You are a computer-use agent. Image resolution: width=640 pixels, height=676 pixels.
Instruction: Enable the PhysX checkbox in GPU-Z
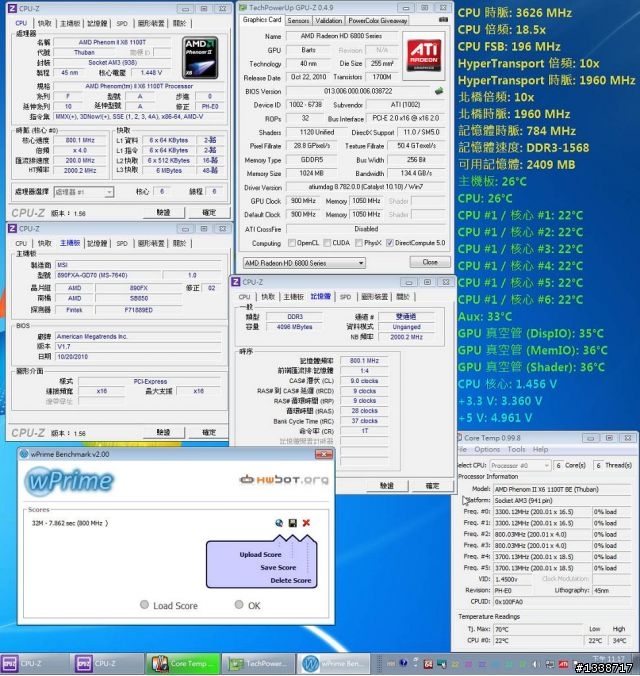359,243
